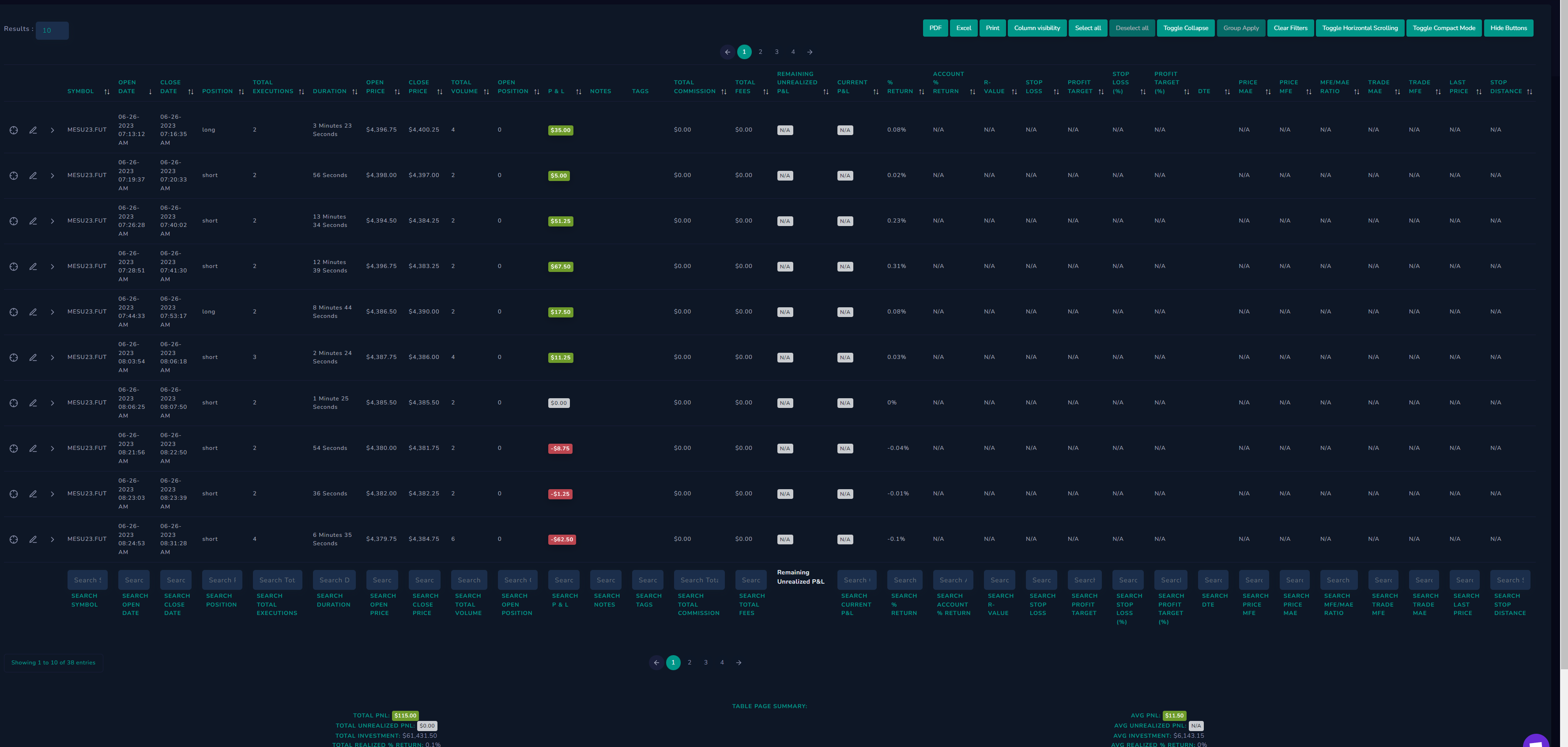Click target icon for 08:03:54 AM trade
The image size is (1568, 747).
(x=13, y=357)
